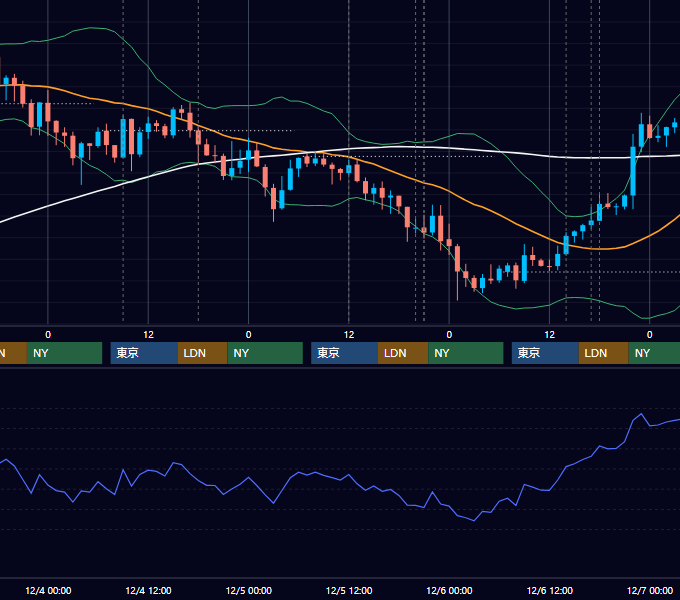Choose the 12/6 00:00 date label
Image resolution: width=680 pixels, height=600 pixels.
(x=449, y=590)
